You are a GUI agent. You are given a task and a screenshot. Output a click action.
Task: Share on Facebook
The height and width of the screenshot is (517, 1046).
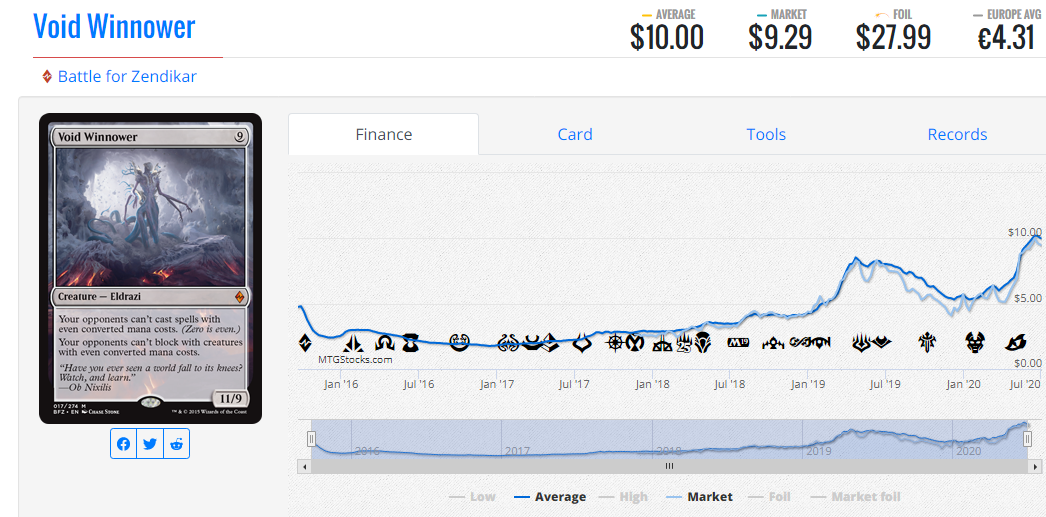point(123,444)
